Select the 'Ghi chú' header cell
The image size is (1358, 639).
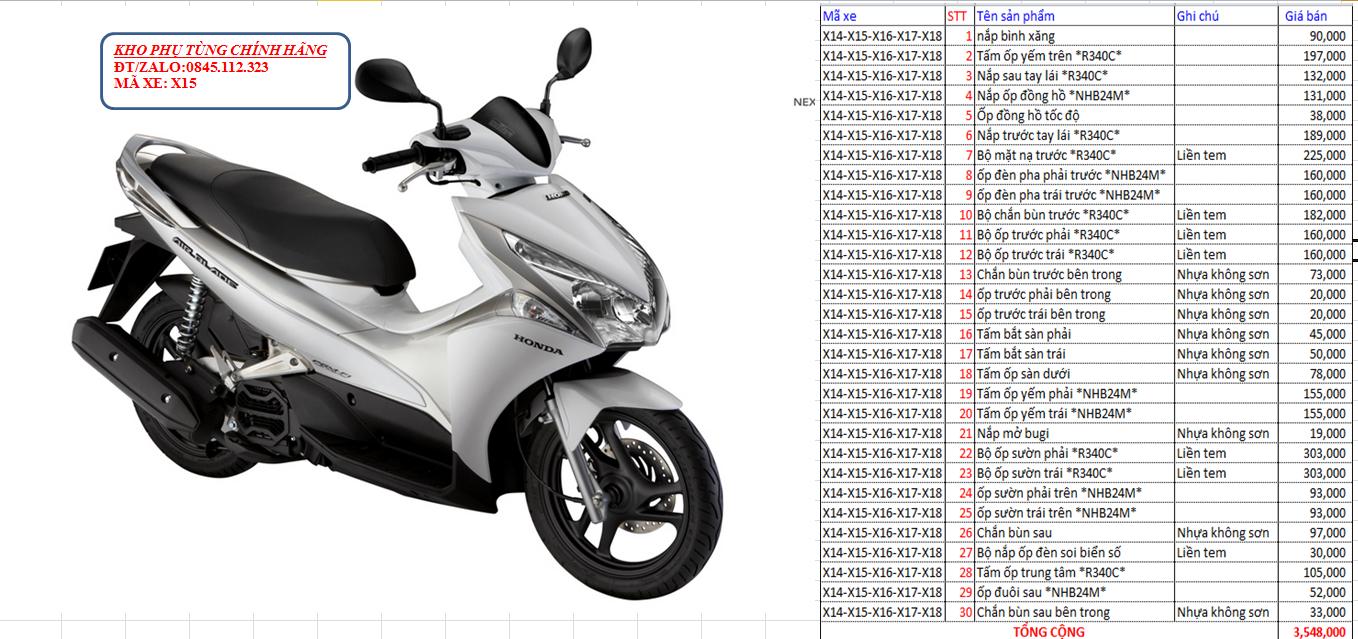click(x=1226, y=16)
